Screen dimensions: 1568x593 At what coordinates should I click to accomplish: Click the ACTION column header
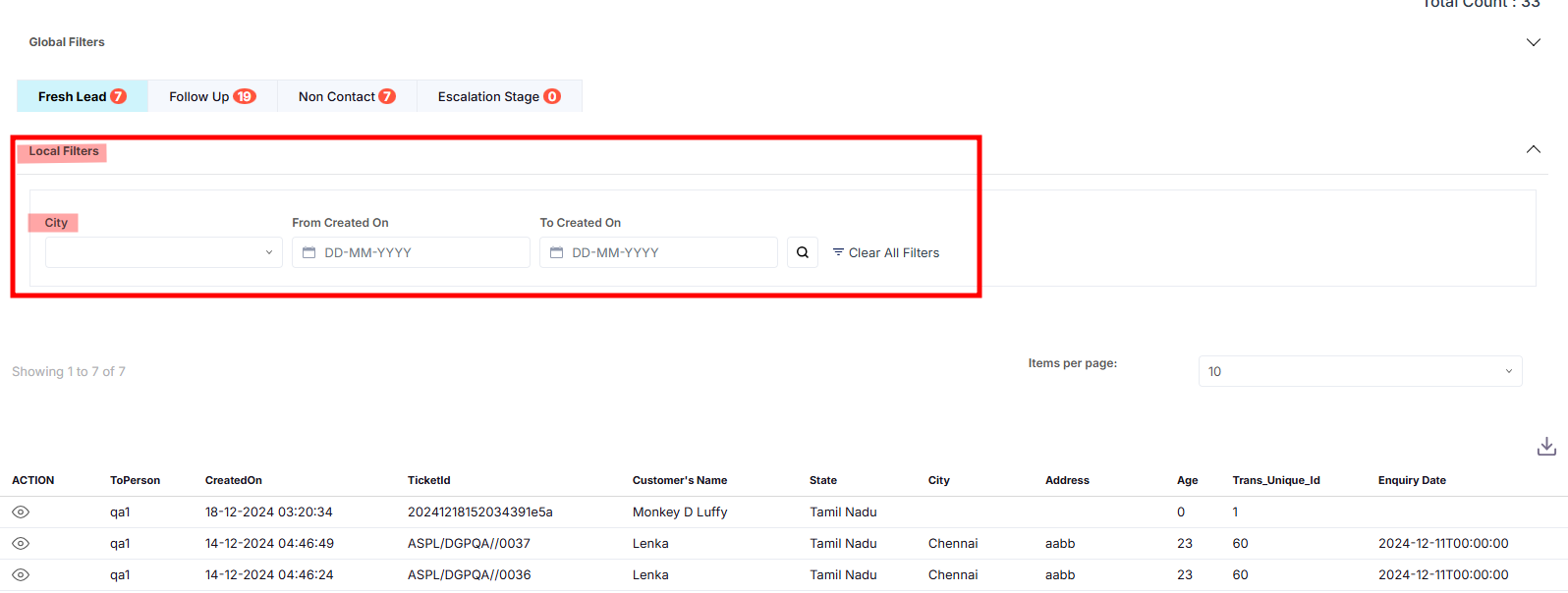click(33, 480)
